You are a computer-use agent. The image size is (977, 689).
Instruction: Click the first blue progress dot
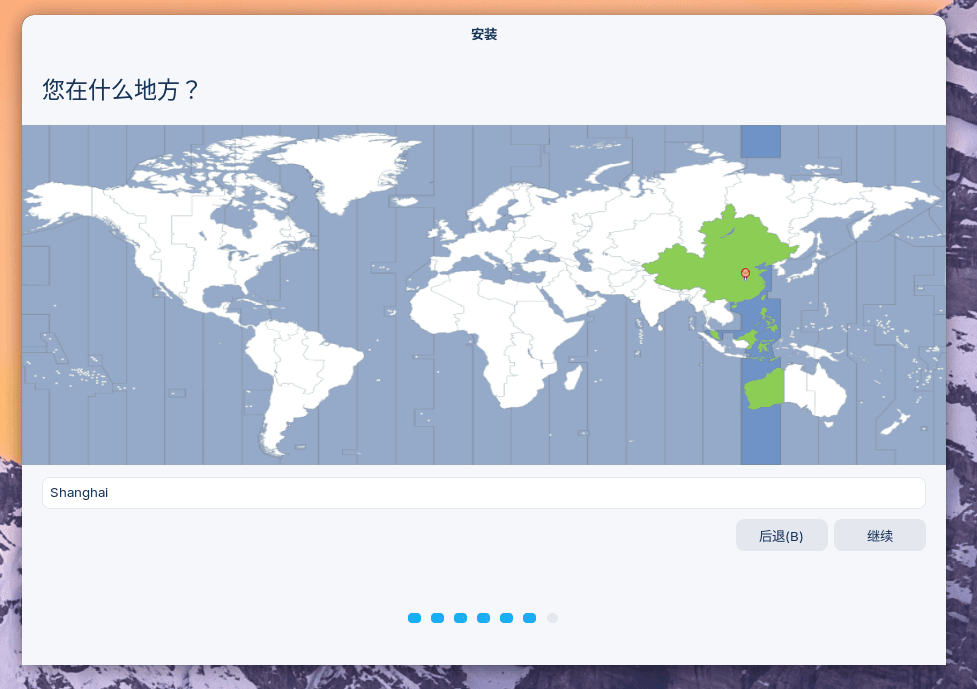[x=414, y=618]
